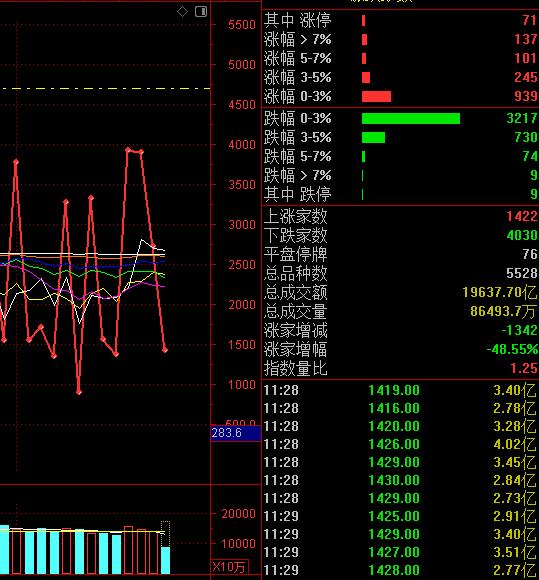The image size is (539, 580).
Task: Click the tick value 1425.00
Action: pyautogui.click(x=394, y=516)
